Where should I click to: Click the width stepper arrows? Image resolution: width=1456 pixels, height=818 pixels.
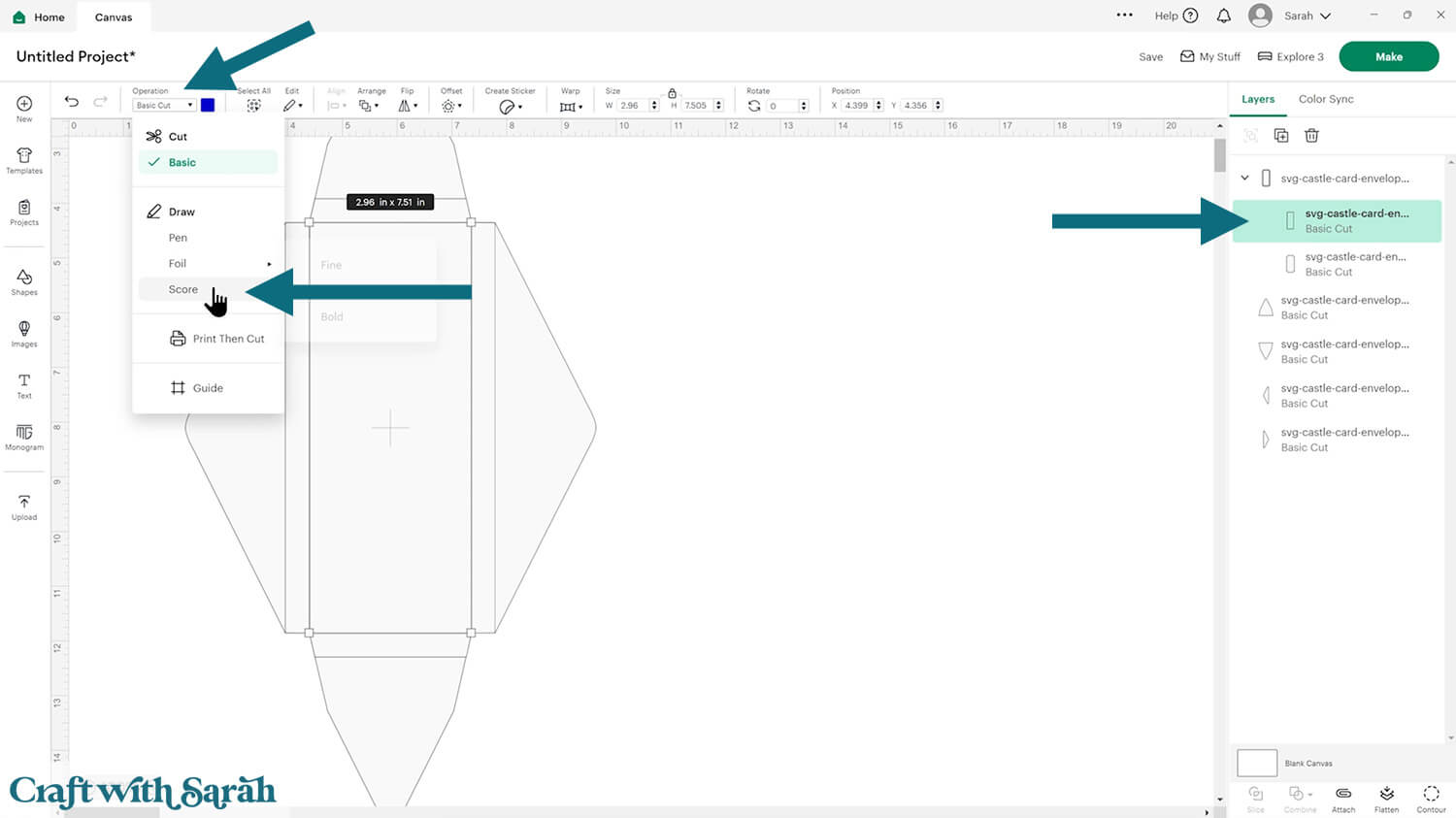[x=655, y=106]
